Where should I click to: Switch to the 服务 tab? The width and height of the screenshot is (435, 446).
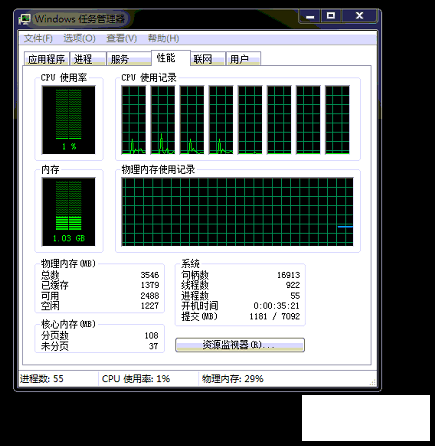[x=129, y=59]
